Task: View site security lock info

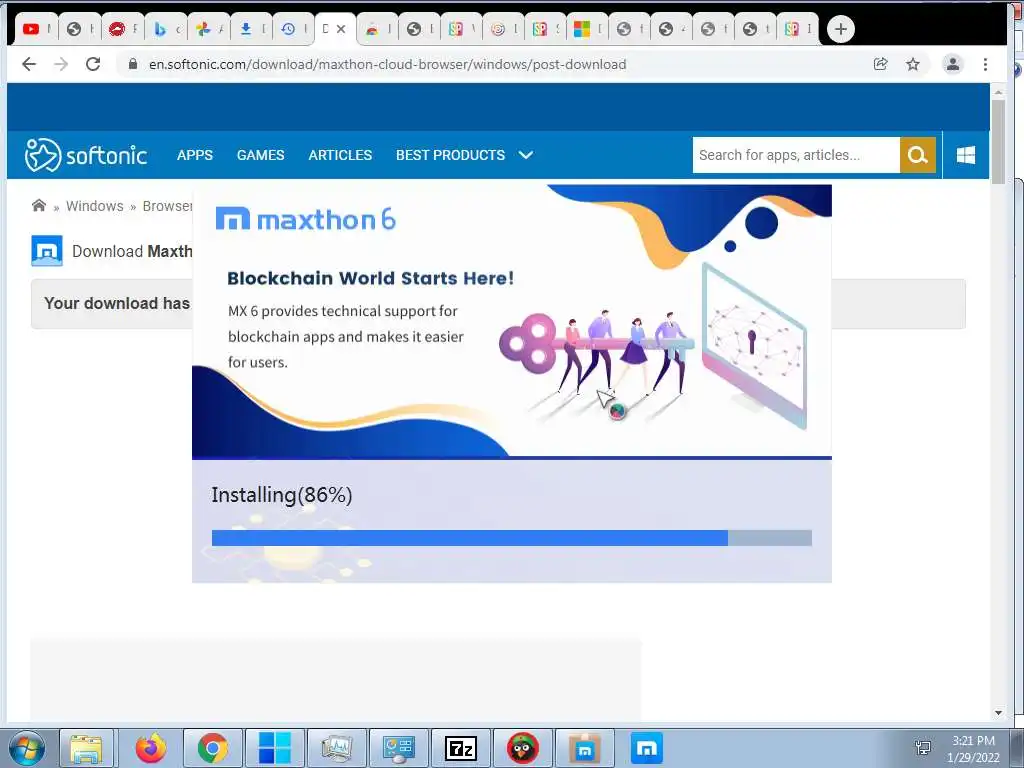Action: coord(133,64)
